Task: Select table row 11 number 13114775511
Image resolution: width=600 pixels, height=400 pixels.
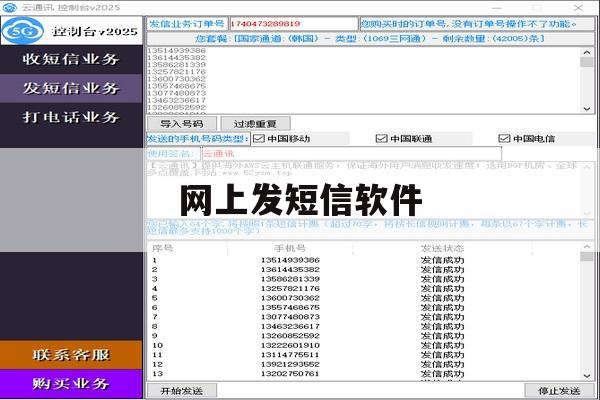Action: (x=290, y=355)
